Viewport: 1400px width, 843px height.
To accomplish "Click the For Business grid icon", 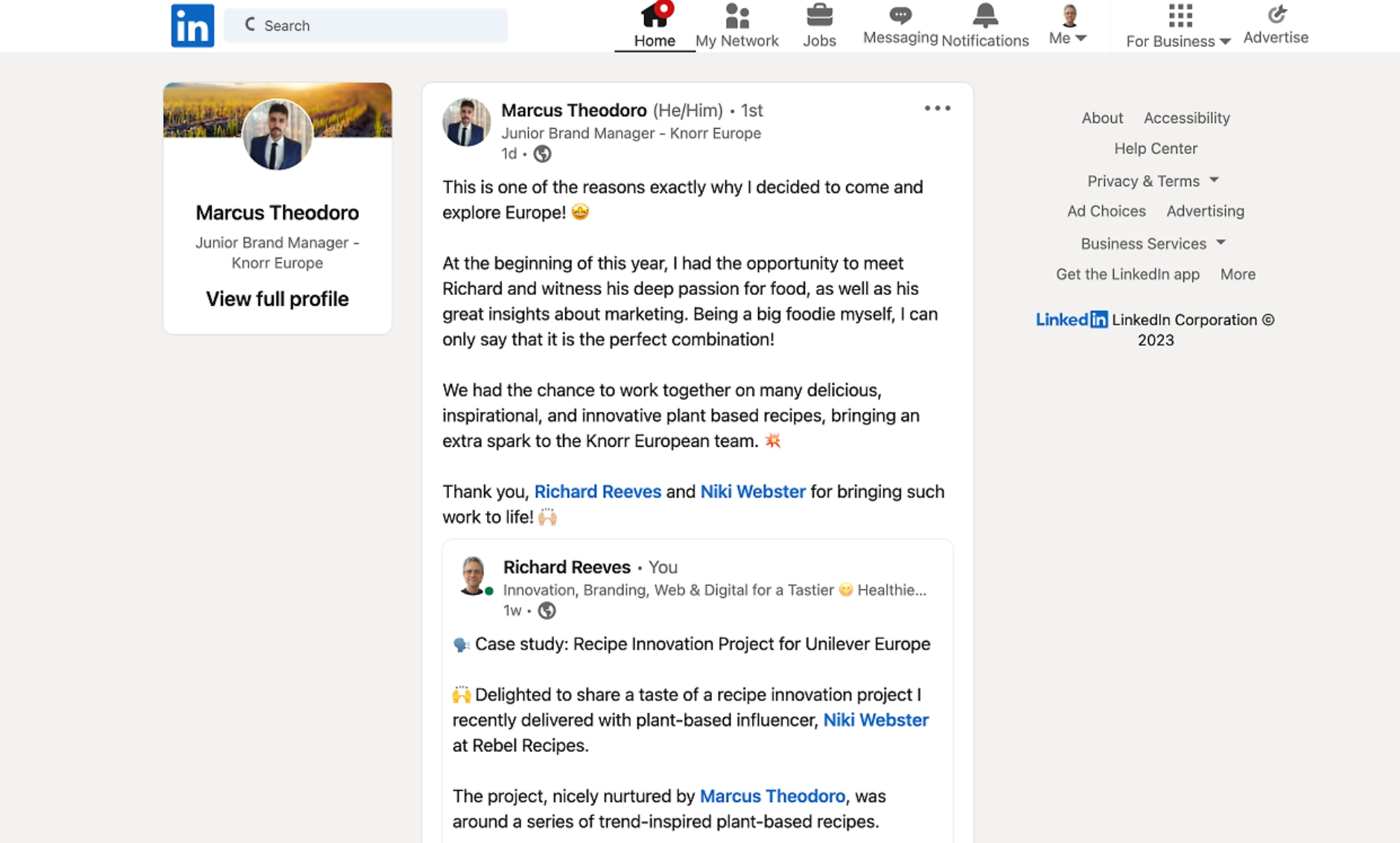I will click(x=1180, y=15).
